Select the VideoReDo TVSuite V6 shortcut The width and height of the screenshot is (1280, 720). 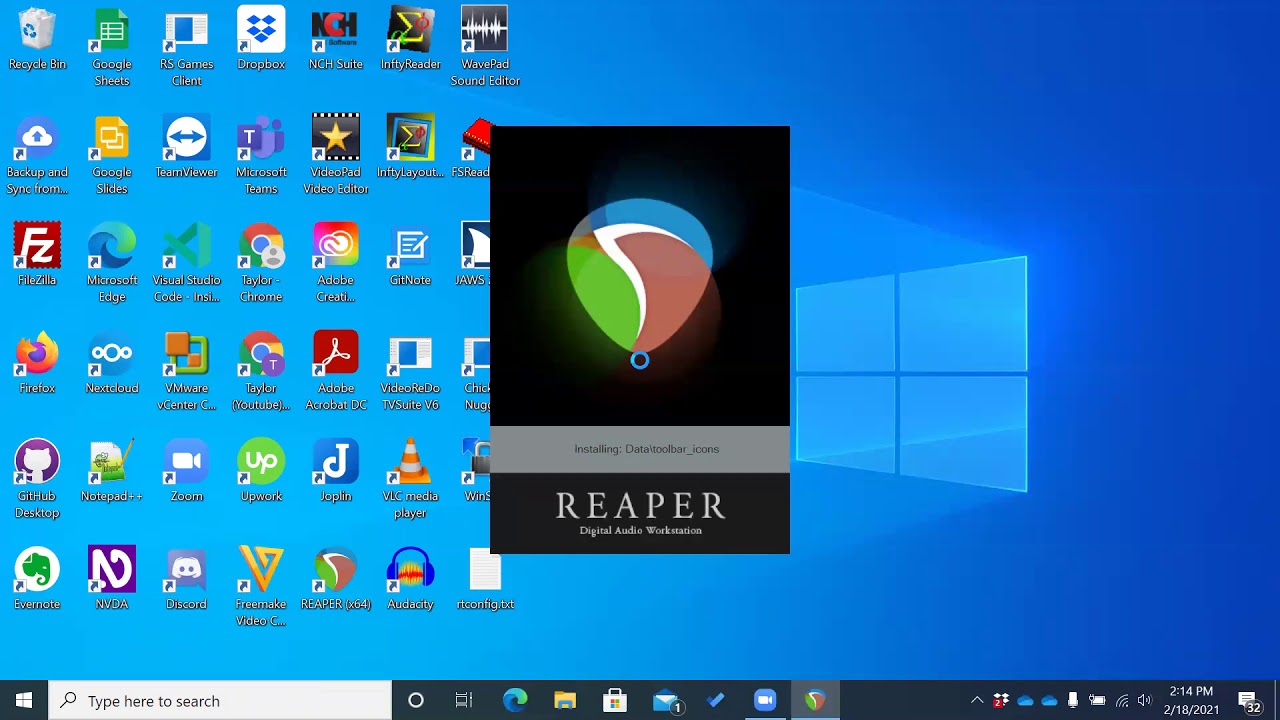[410, 372]
